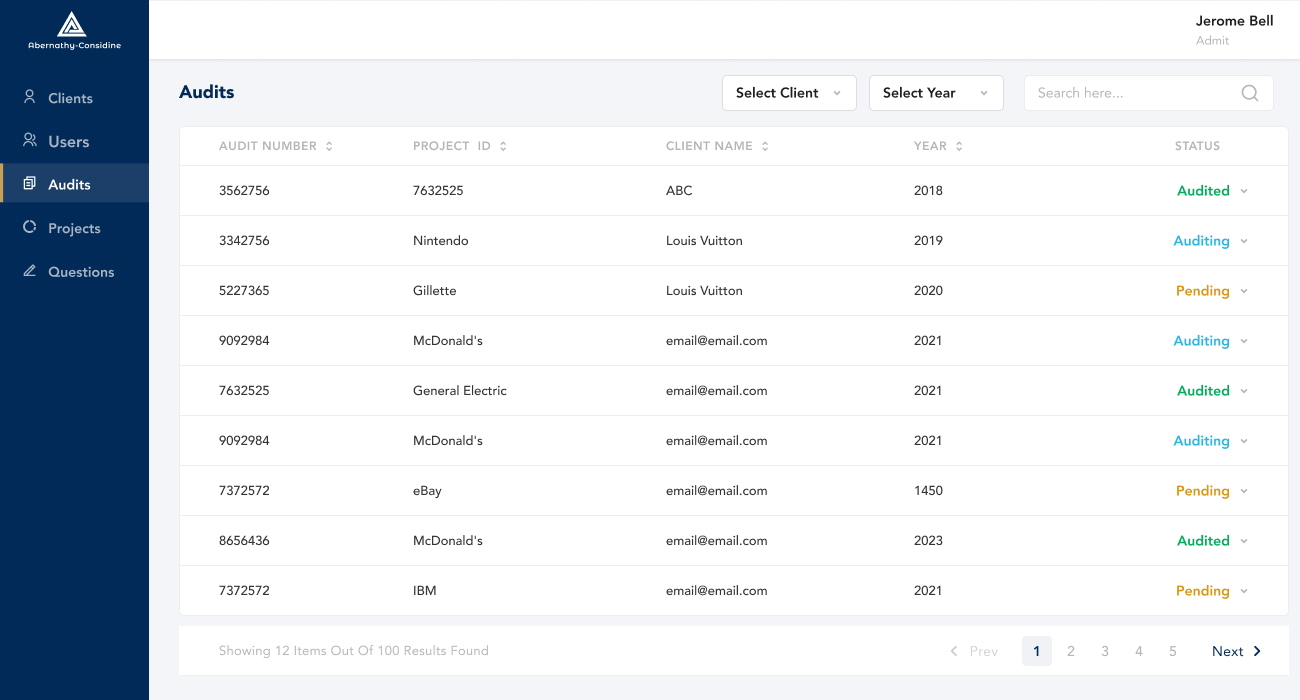Viewport: 1300px width, 700px height.
Task: Expand Audited status dropdown for audit 3562756
Action: [1244, 191]
